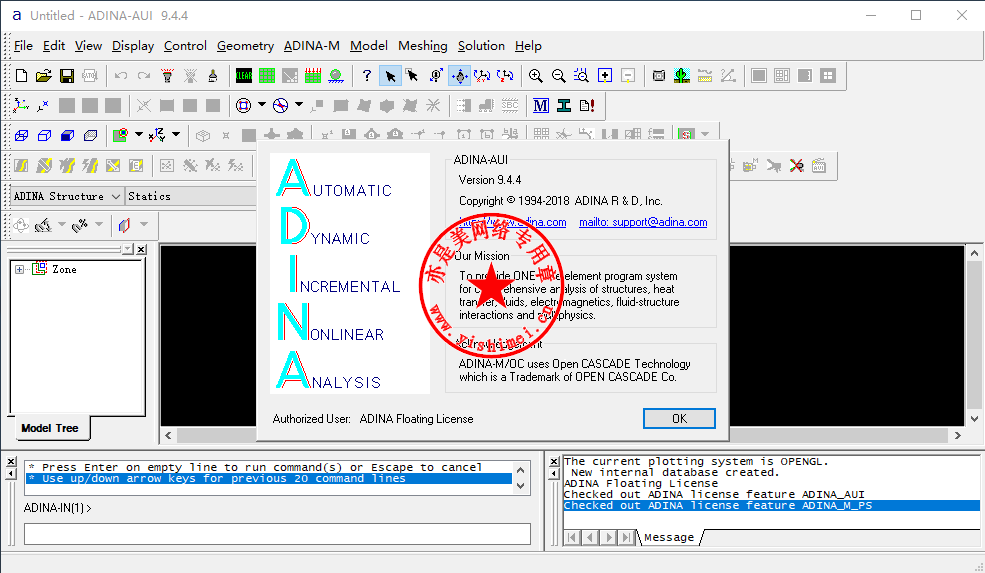Click the hatched cube icon
This screenshot has height=573, width=985.
coord(90,135)
